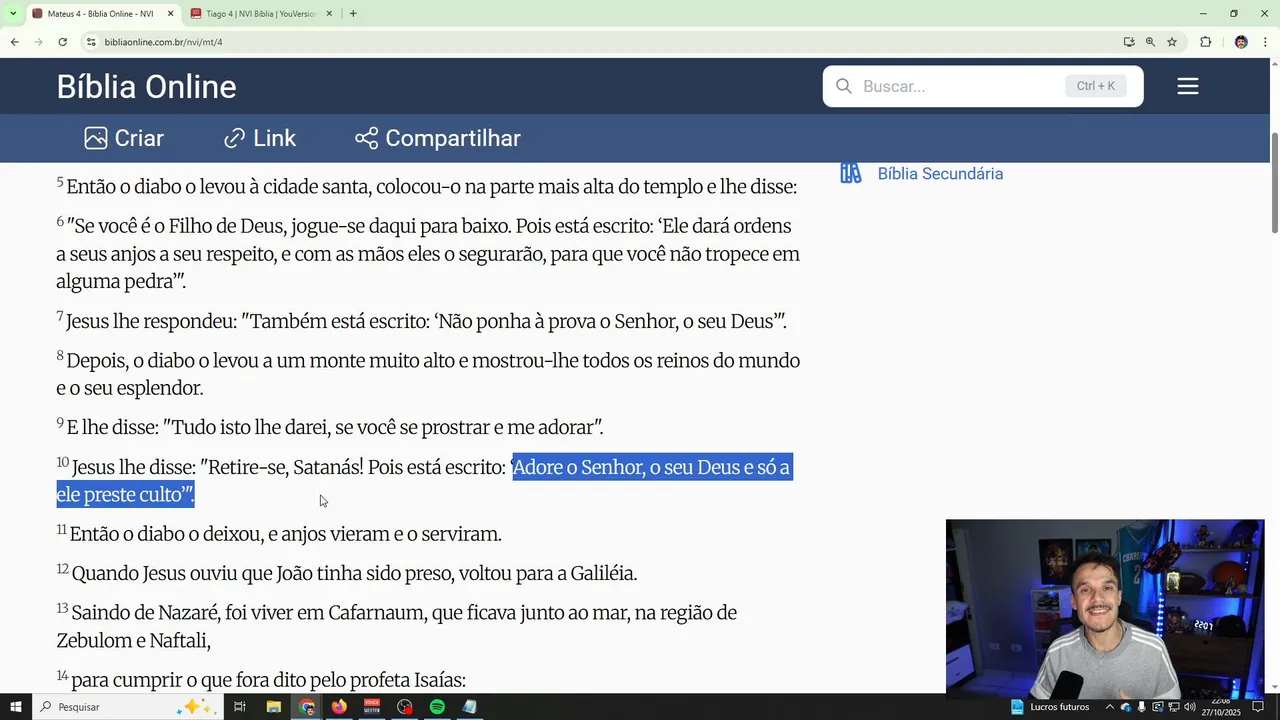Click the magnifier icon in search box
This screenshot has width=1280, height=720.
coord(844,86)
